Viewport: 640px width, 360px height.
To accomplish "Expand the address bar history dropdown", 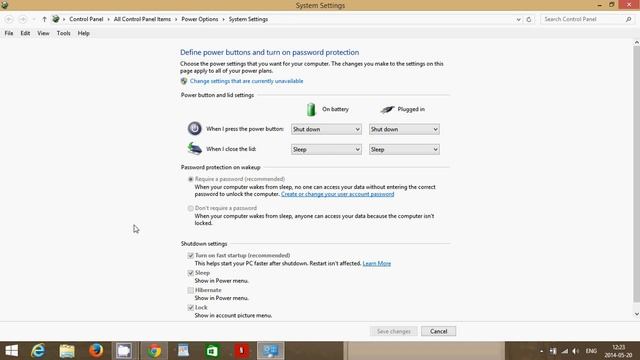I will coord(518,19).
